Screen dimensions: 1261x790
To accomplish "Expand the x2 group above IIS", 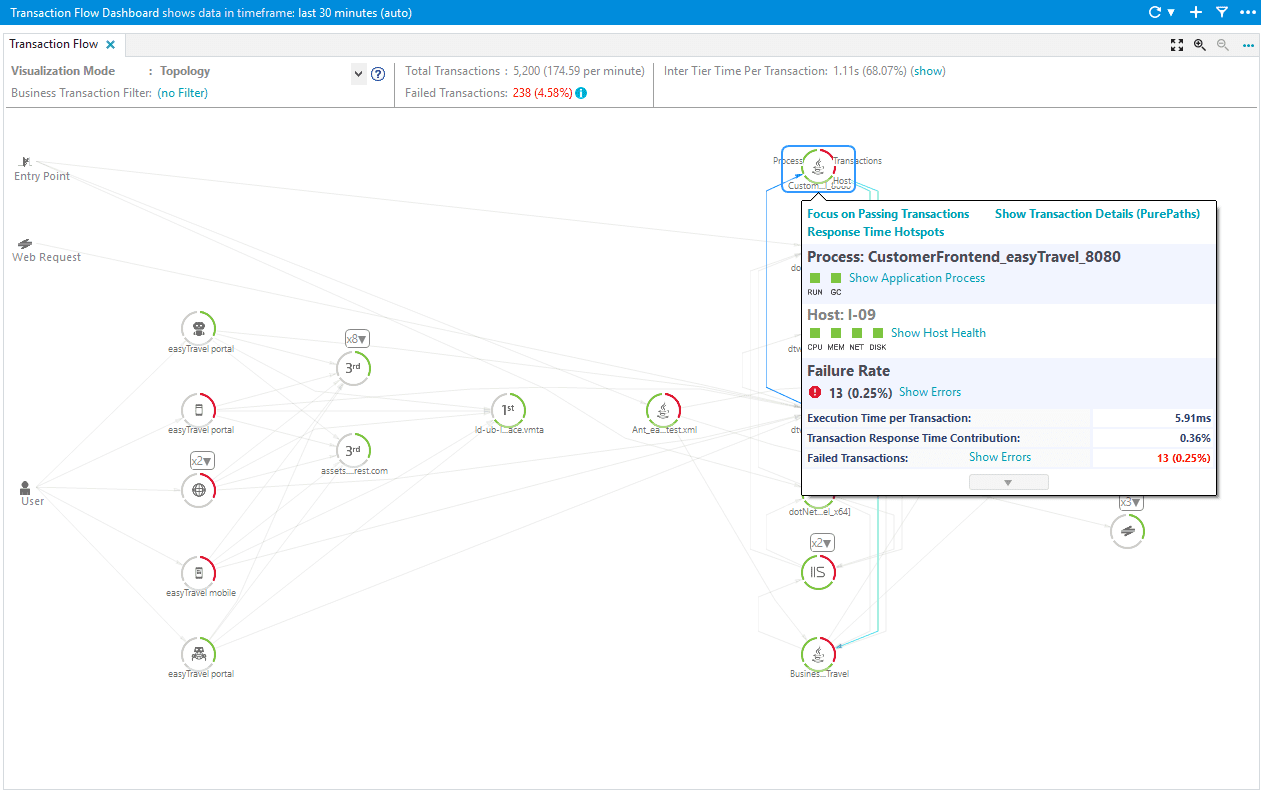I will [822, 543].
